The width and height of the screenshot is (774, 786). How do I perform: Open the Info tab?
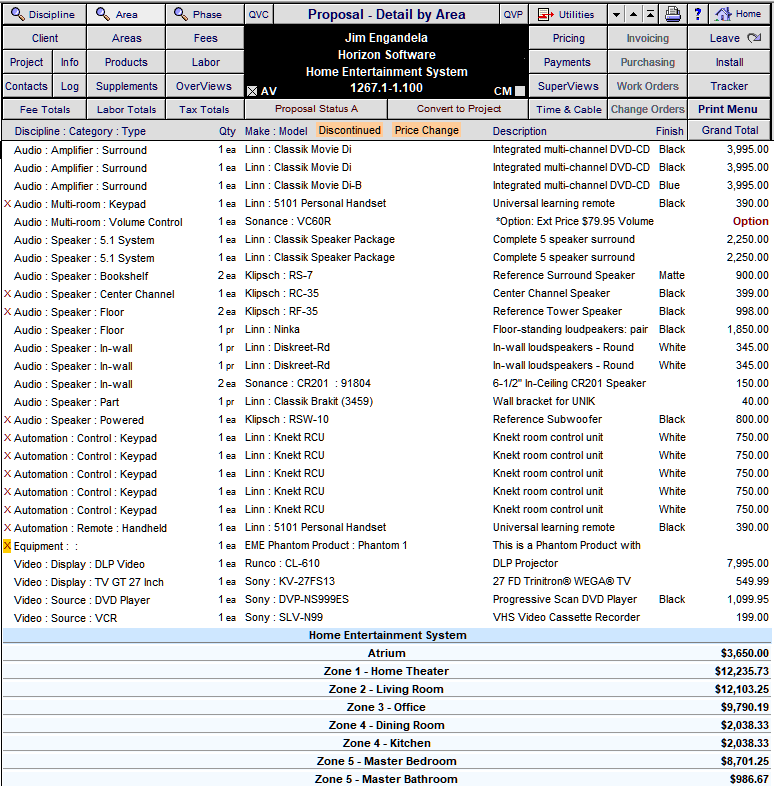coord(70,62)
